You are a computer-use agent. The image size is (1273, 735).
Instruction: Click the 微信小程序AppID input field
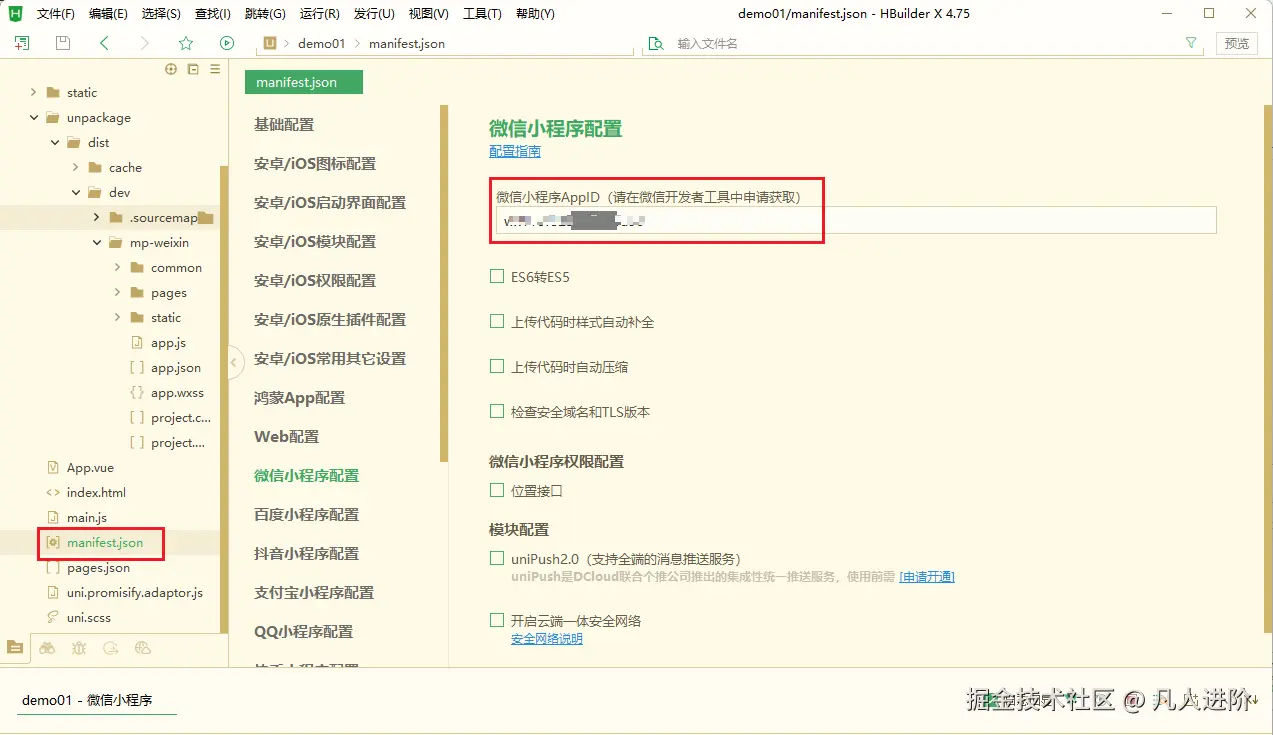click(856, 221)
